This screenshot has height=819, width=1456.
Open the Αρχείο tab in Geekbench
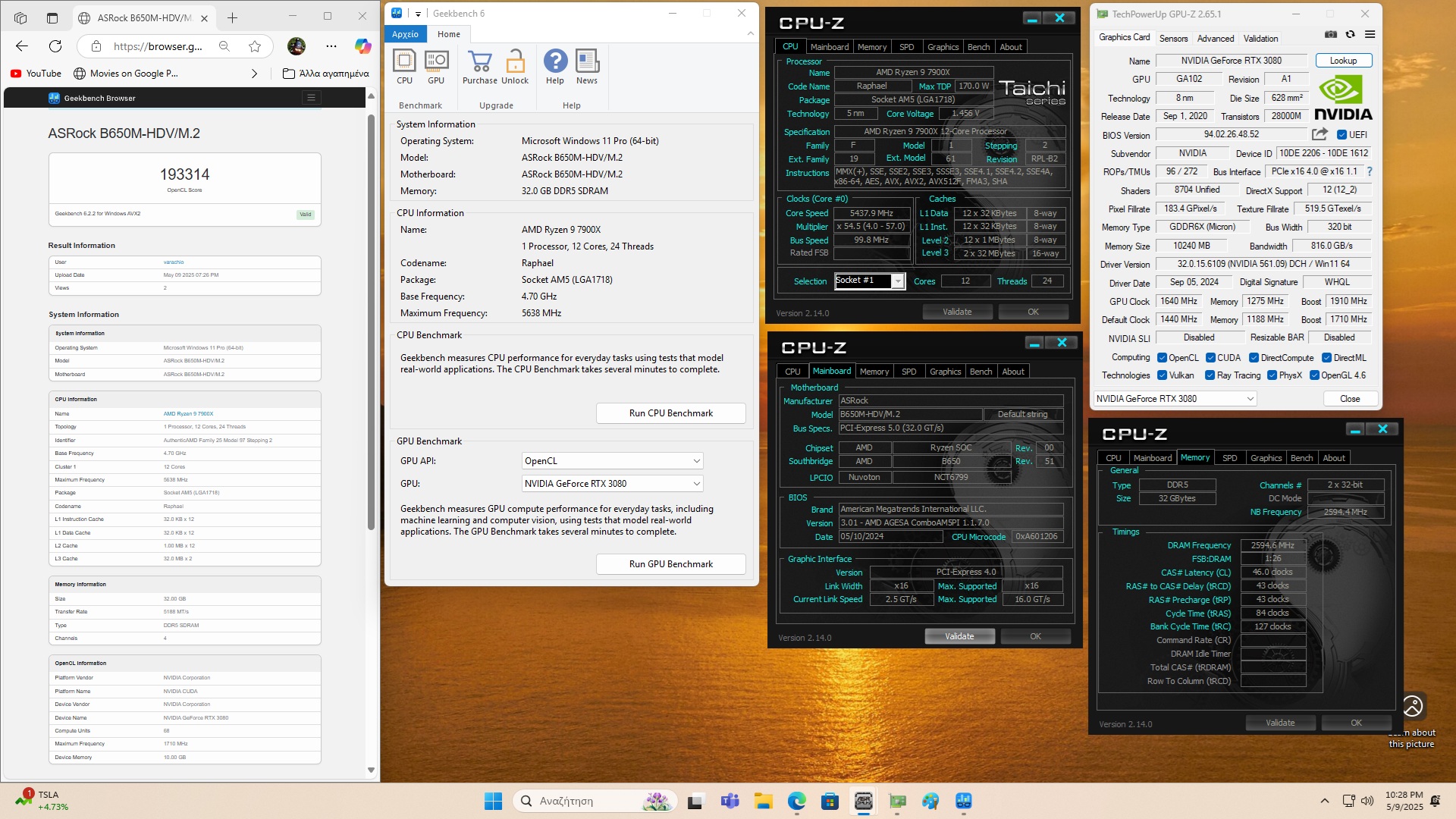[x=405, y=34]
